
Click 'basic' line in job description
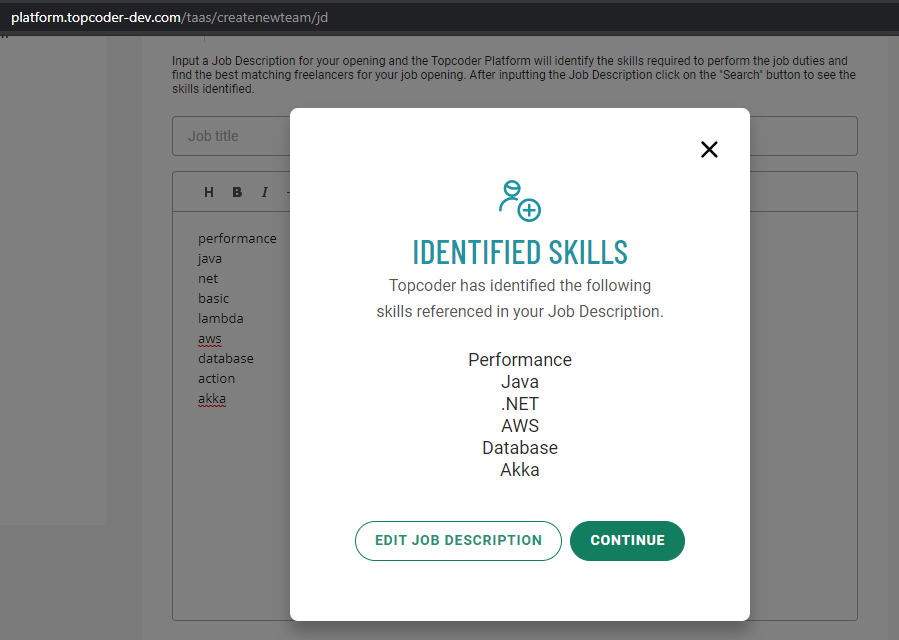coord(213,298)
